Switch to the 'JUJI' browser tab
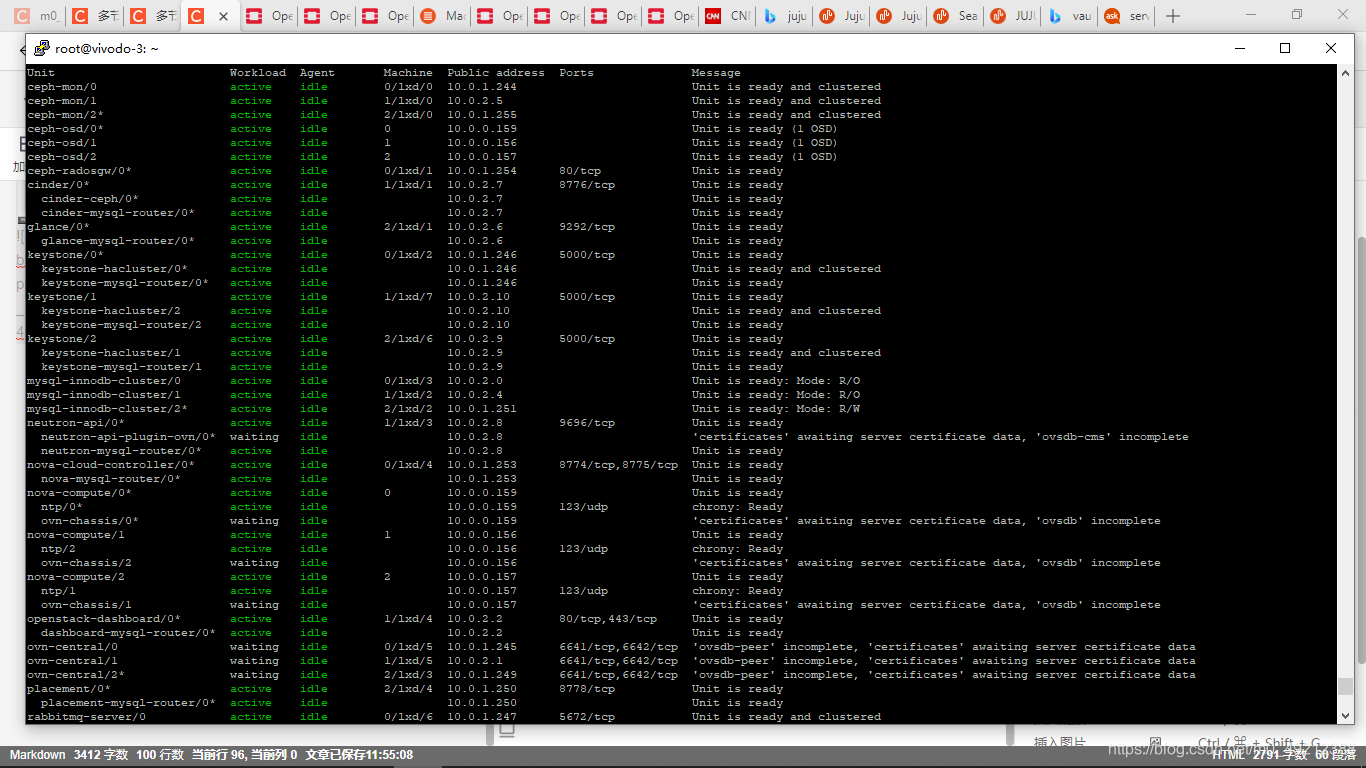This screenshot has width=1366, height=768. coord(1013,16)
